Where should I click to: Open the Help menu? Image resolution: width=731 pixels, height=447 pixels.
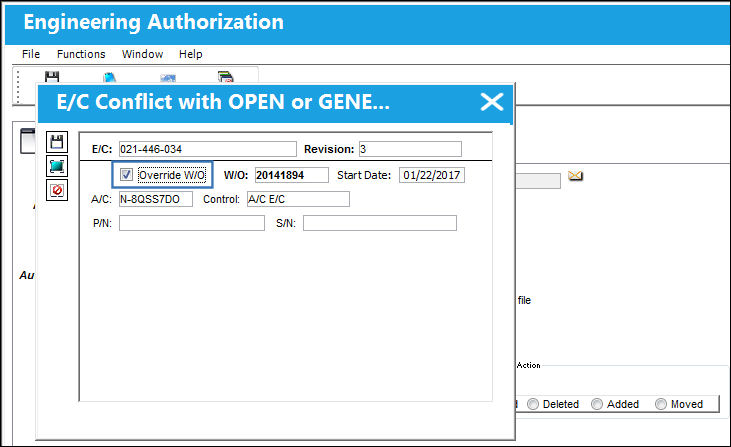pyautogui.click(x=191, y=54)
